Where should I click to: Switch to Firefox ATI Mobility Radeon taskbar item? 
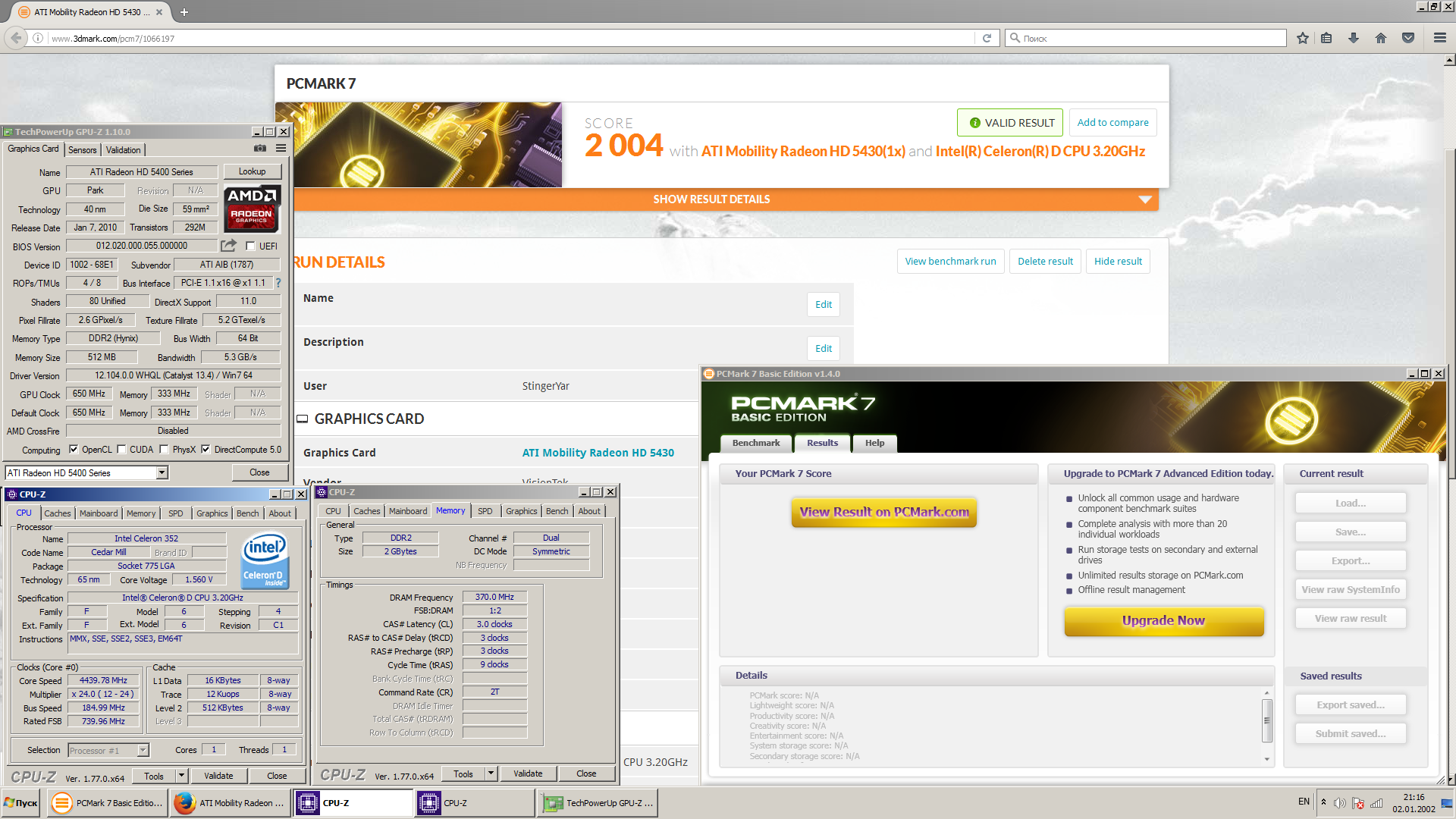(x=231, y=803)
